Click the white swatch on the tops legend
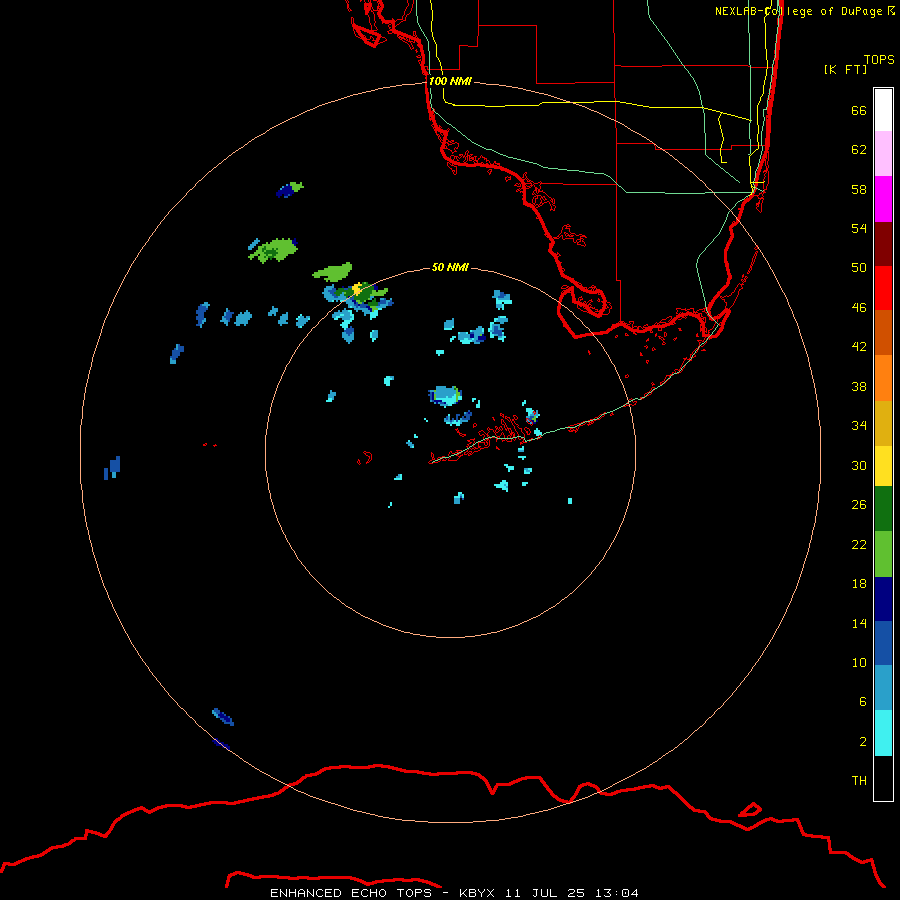This screenshot has width=900, height=900. click(883, 110)
